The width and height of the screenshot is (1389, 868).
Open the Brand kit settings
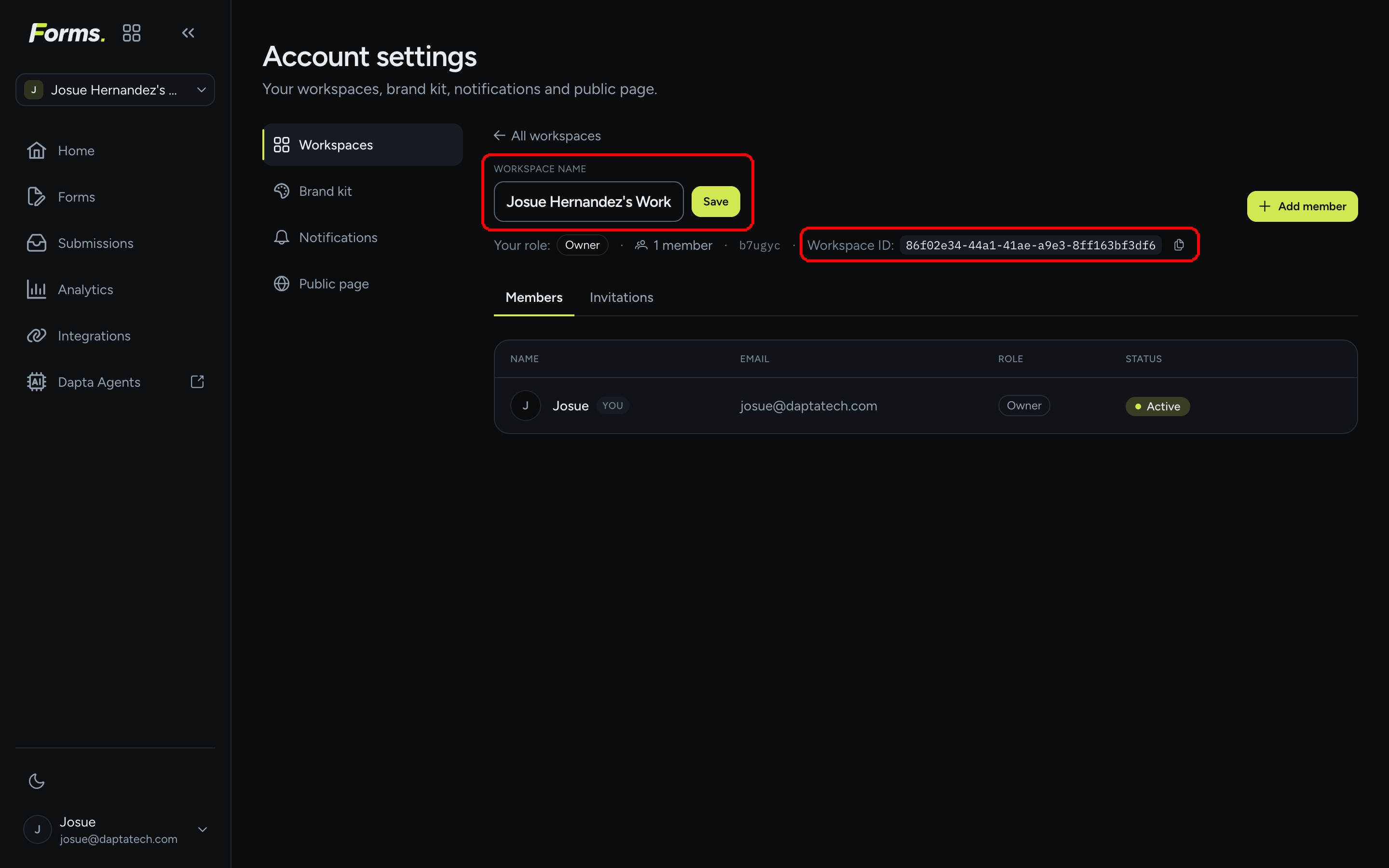click(x=363, y=191)
